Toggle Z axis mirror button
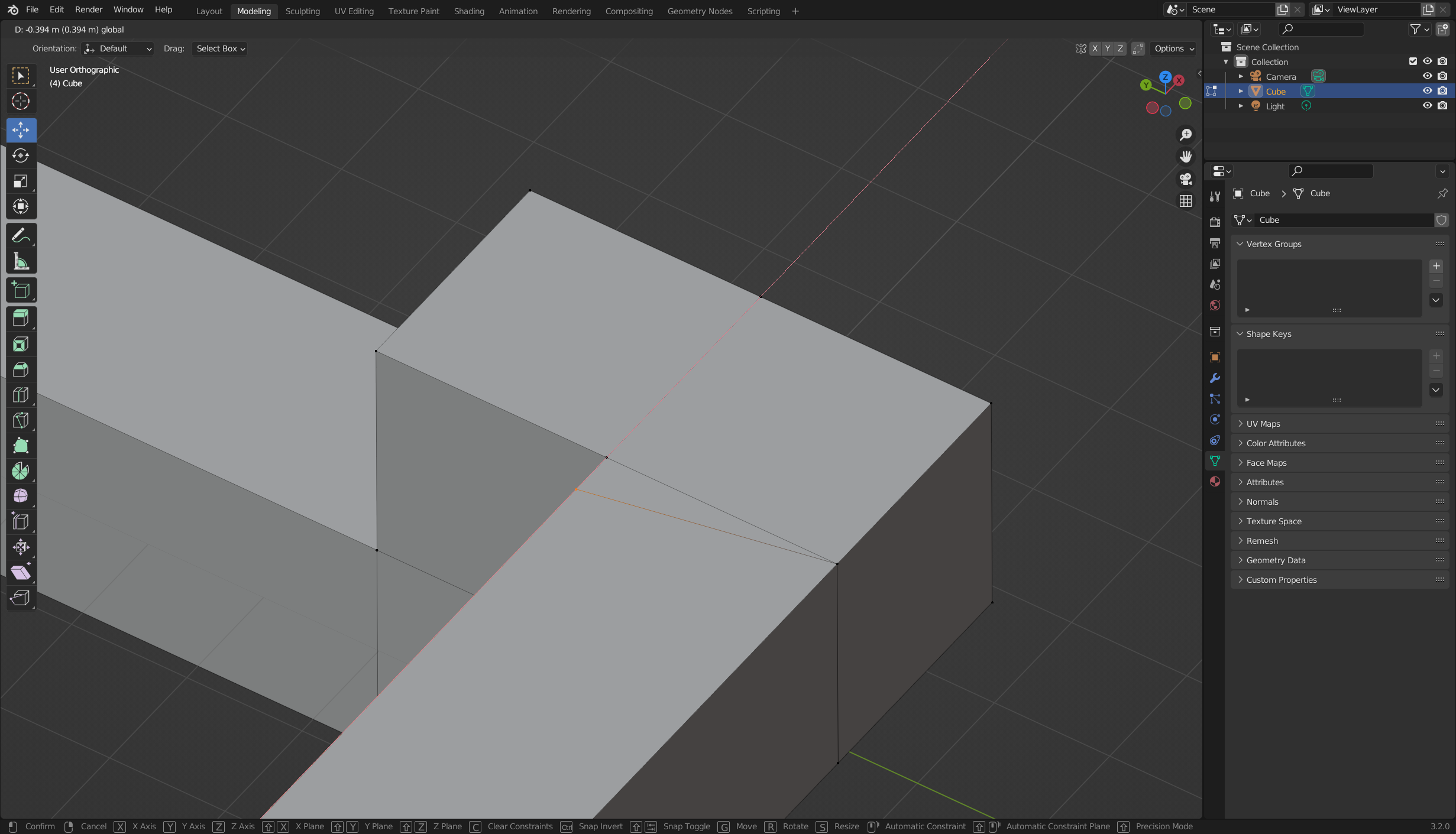This screenshot has height=834, width=1456. click(x=1120, y=48)
